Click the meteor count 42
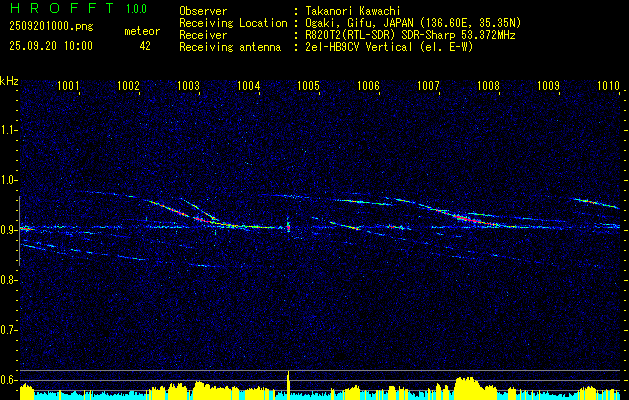The width and height of the screenshot is (629, 400). point(145,46)
